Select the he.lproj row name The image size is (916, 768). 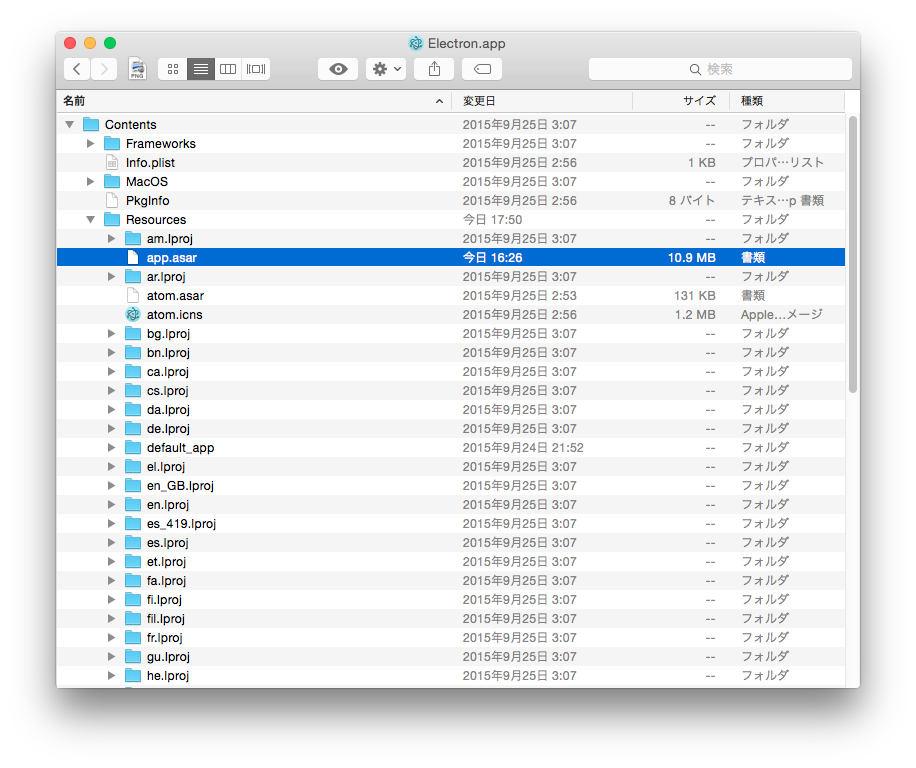[x=168, y=675]
